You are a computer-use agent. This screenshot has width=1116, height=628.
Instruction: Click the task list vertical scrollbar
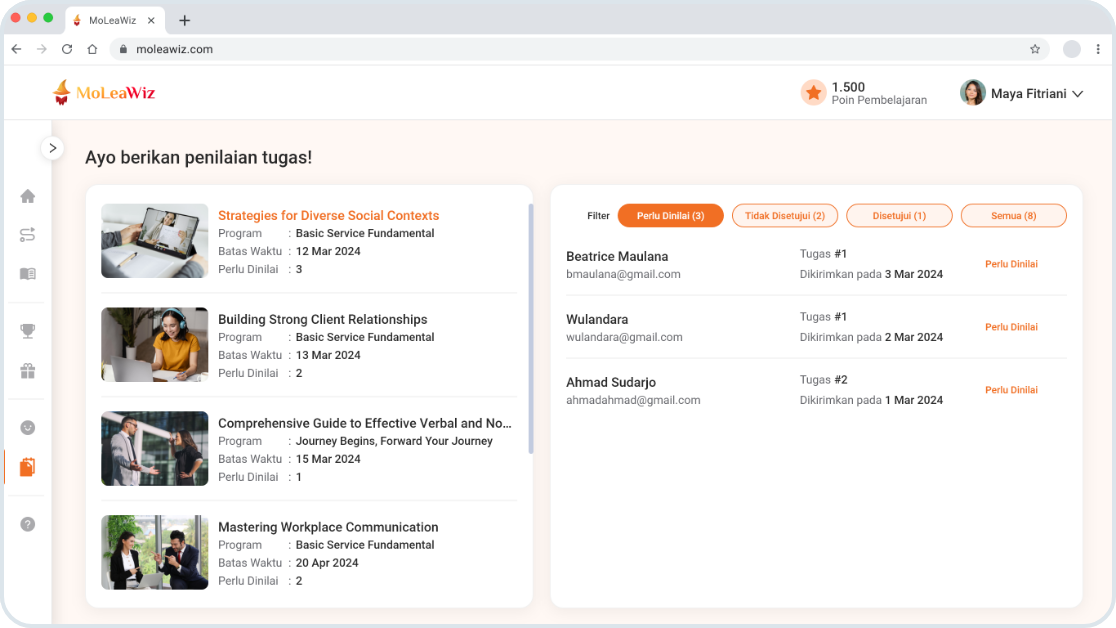coord(531,329)
